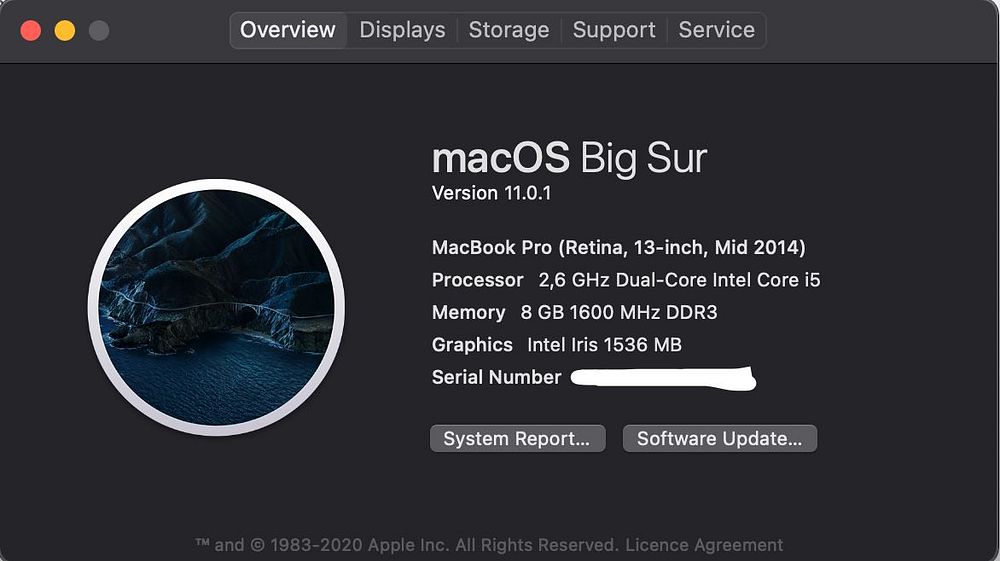This screenshot has width=1000, height=561.
Task: Click the Processor information line
Action: (626, 280)
